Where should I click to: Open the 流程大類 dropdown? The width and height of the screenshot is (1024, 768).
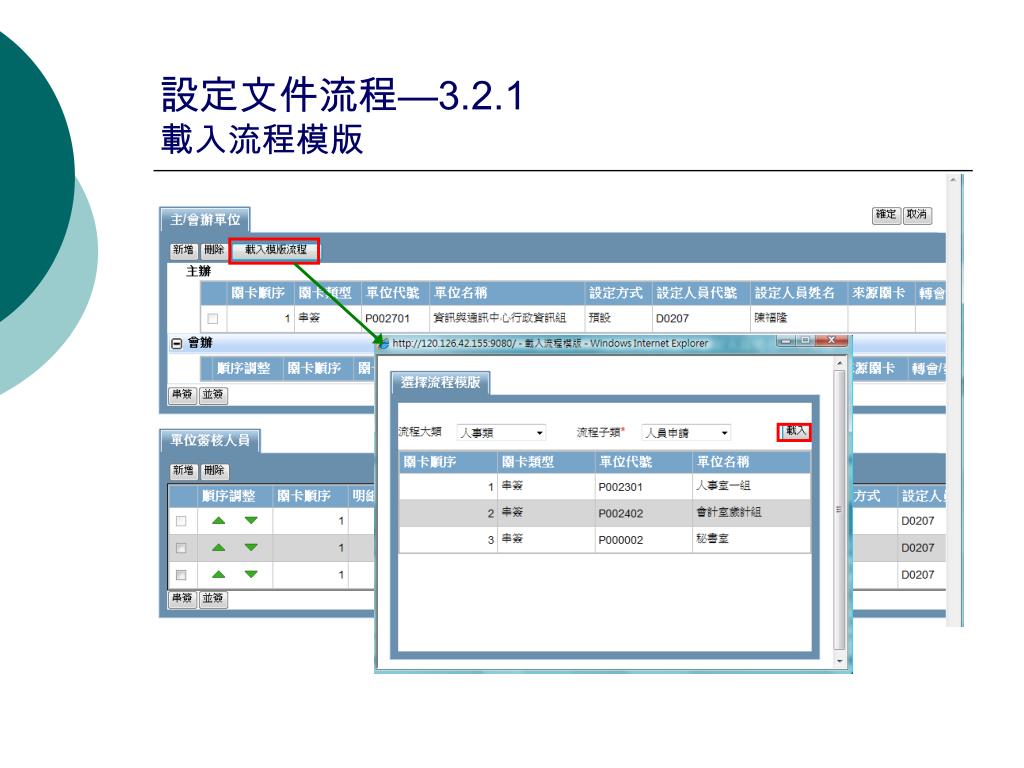501,432
